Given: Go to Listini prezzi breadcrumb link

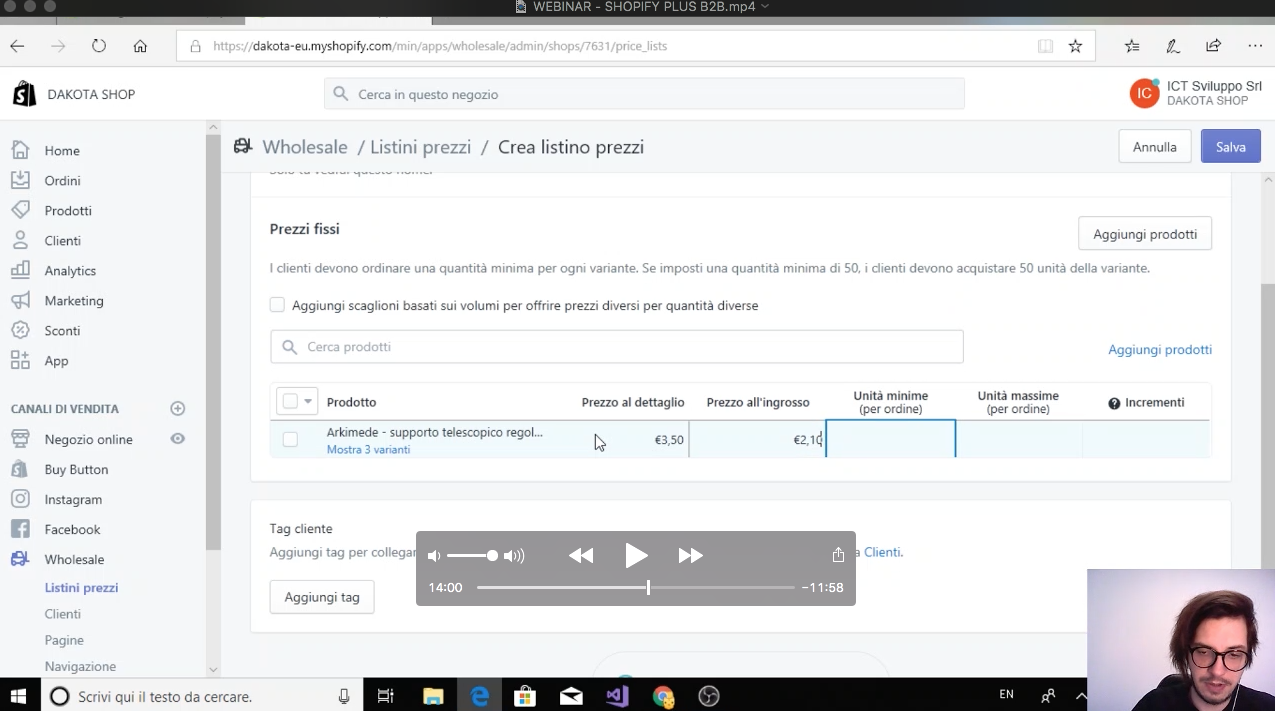Looking at the screenshot, I should pos(420,147).
